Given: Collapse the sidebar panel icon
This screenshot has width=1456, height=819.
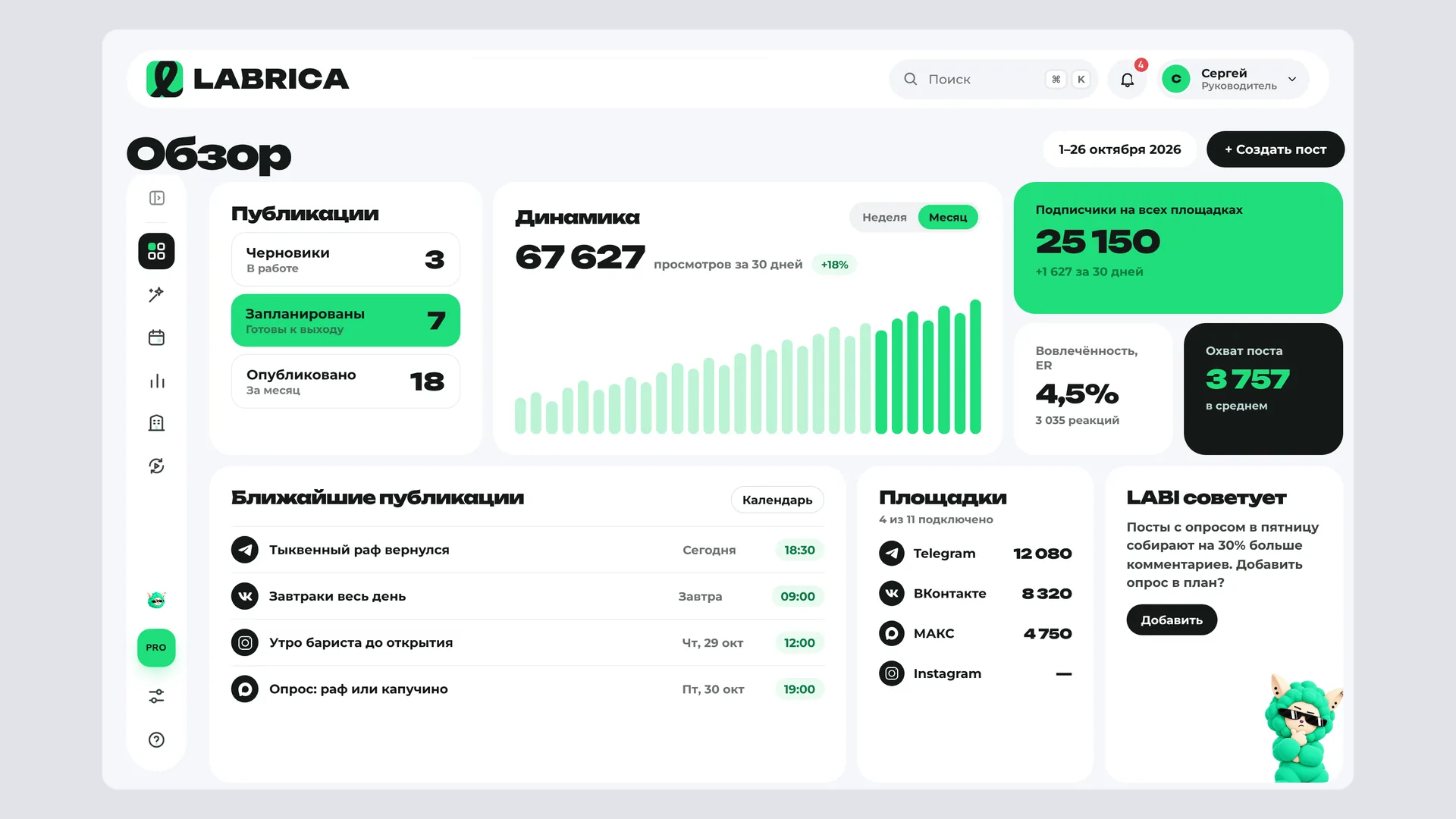Looking at the screenshot, I should 157,198.
